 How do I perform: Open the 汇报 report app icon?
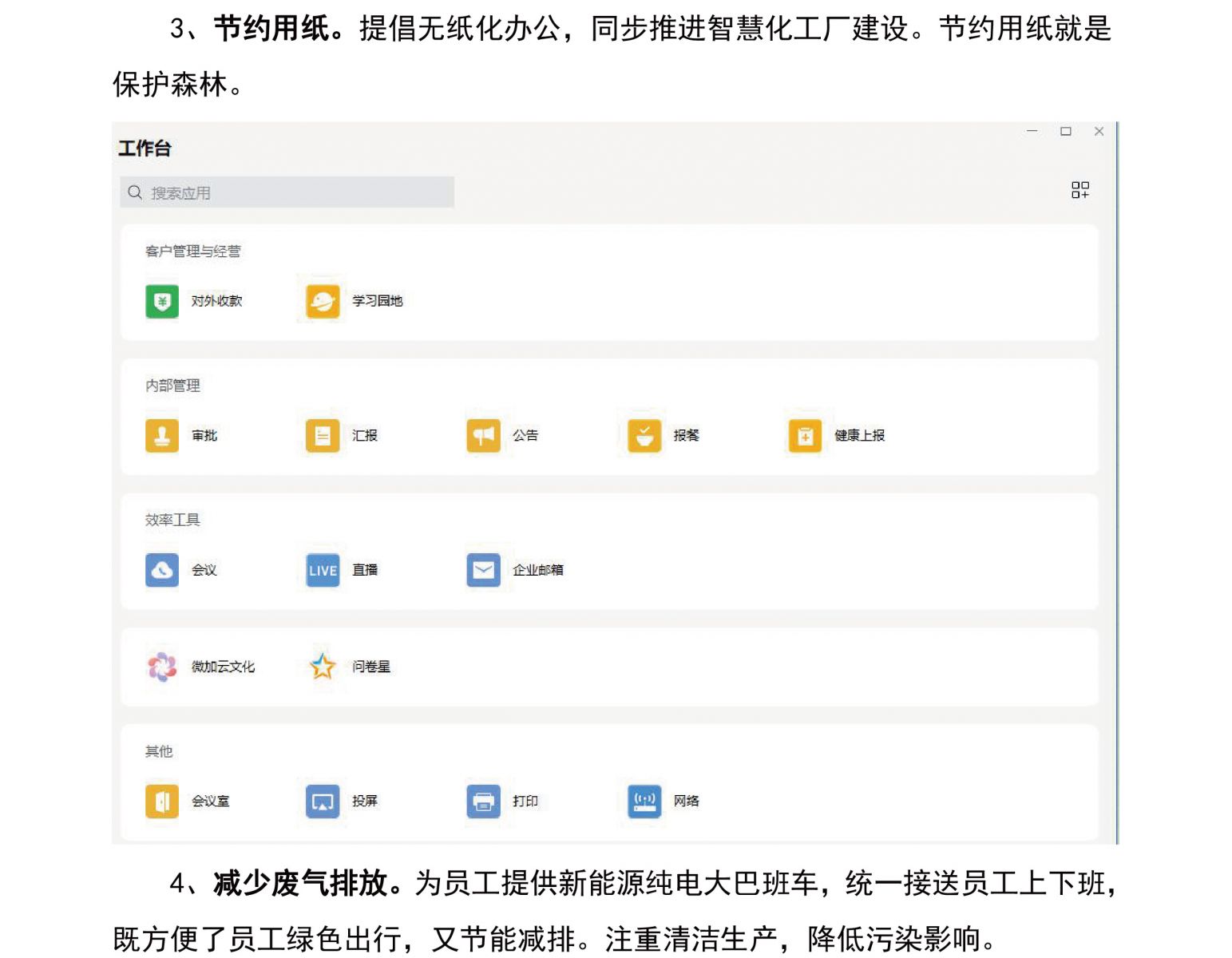[x=323, y=436]
